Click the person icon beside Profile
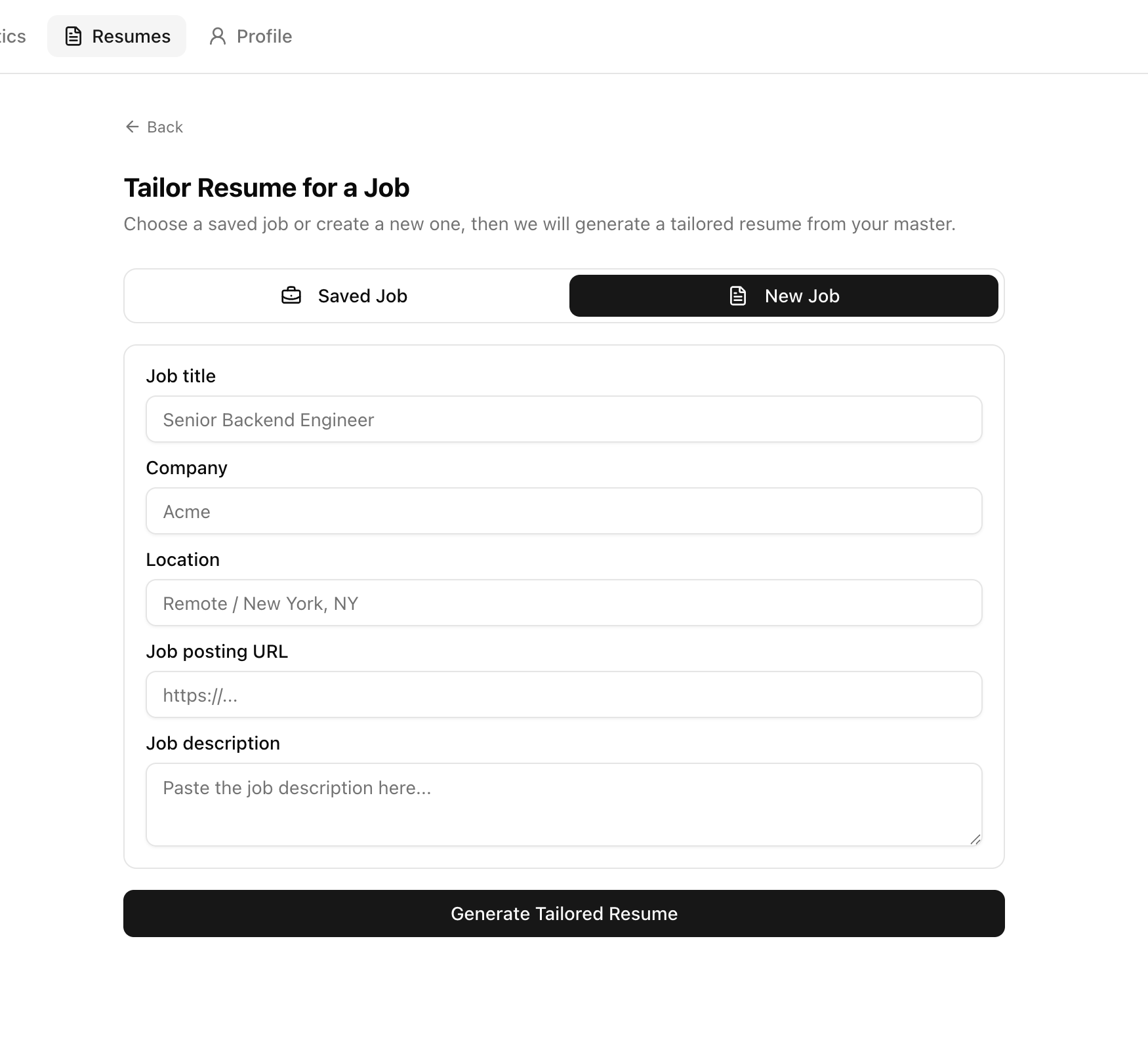Viewport: 1148px width, 1044px height. click(x=218, y=36)
